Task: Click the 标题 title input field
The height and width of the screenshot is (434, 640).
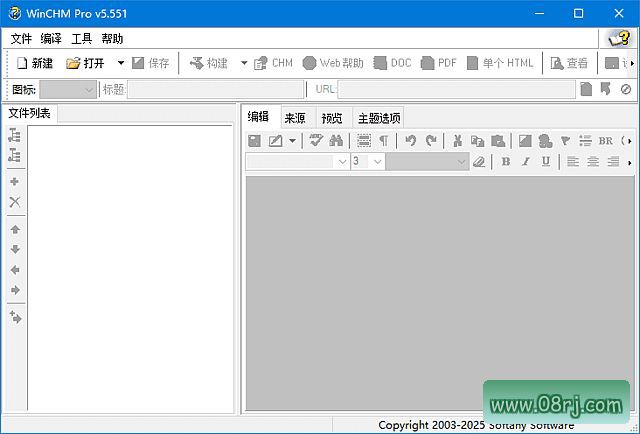Action: coord(216,89)
